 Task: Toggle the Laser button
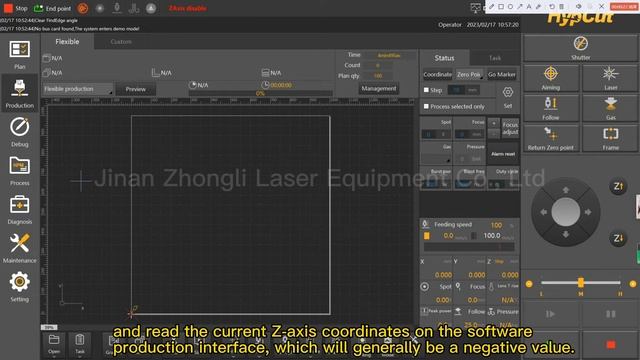coord(610,78)
